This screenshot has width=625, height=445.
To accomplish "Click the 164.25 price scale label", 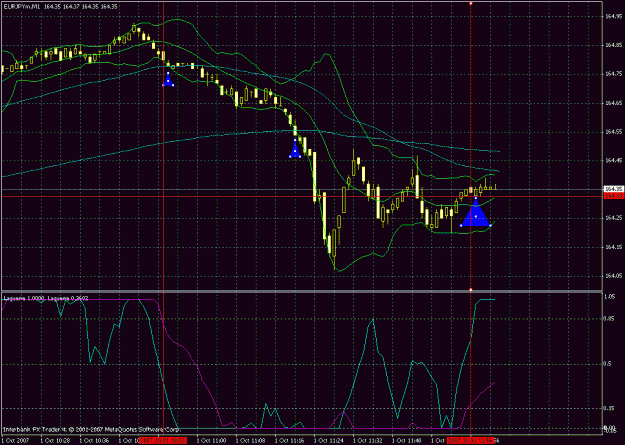I will pyautogui.click(x=613, y=218).
